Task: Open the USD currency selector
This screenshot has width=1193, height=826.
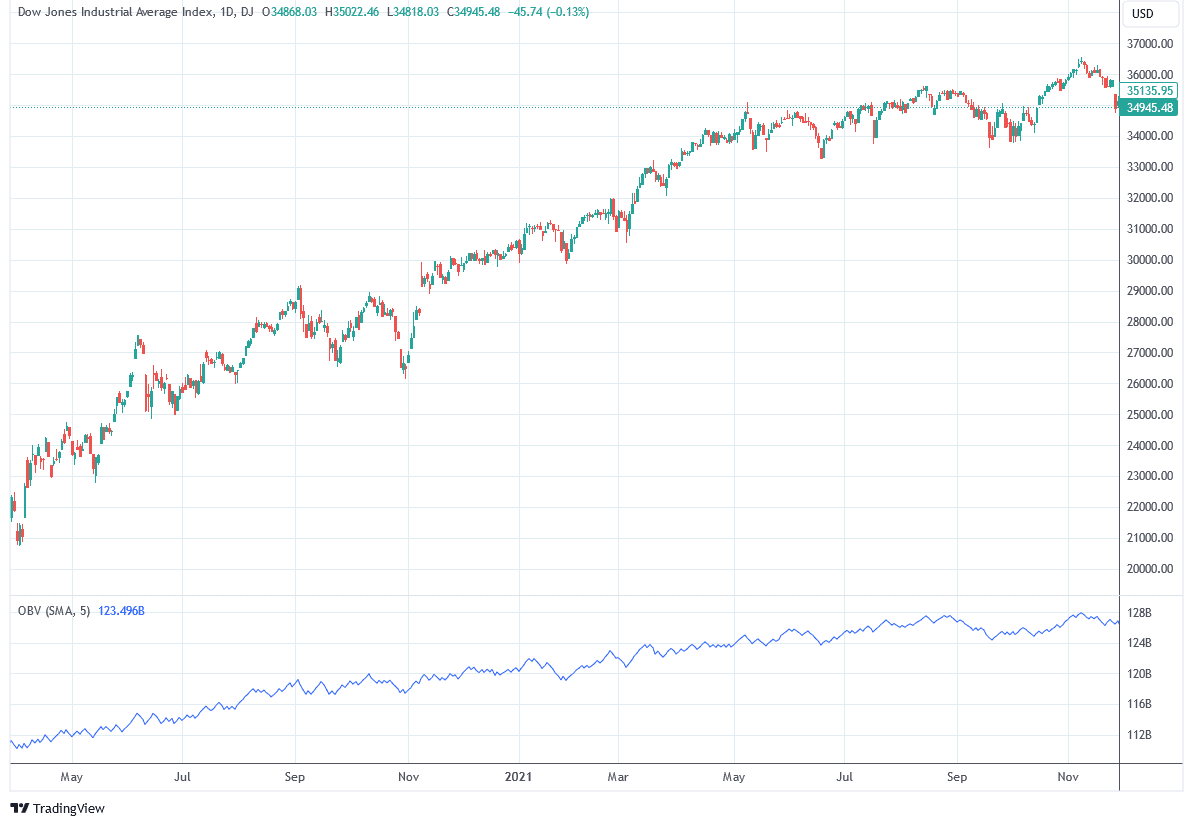Action: (1141, 14)
